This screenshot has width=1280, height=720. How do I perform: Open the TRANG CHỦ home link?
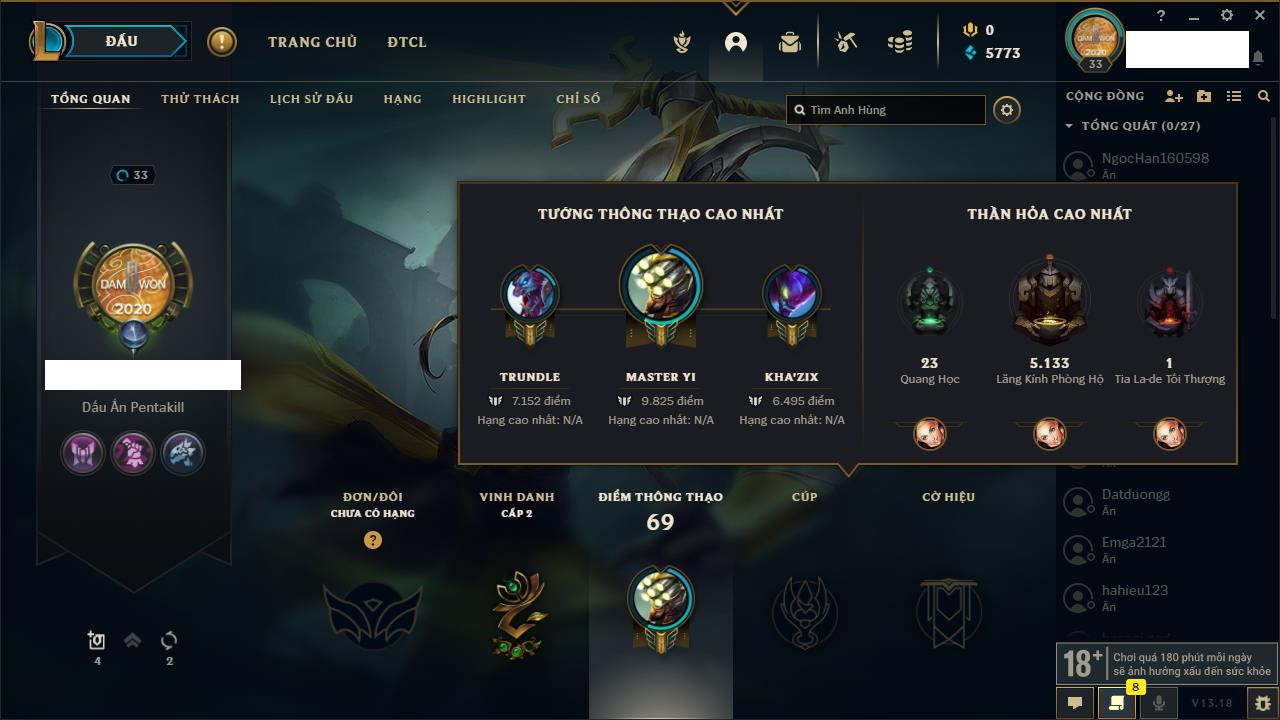point(312,42)
